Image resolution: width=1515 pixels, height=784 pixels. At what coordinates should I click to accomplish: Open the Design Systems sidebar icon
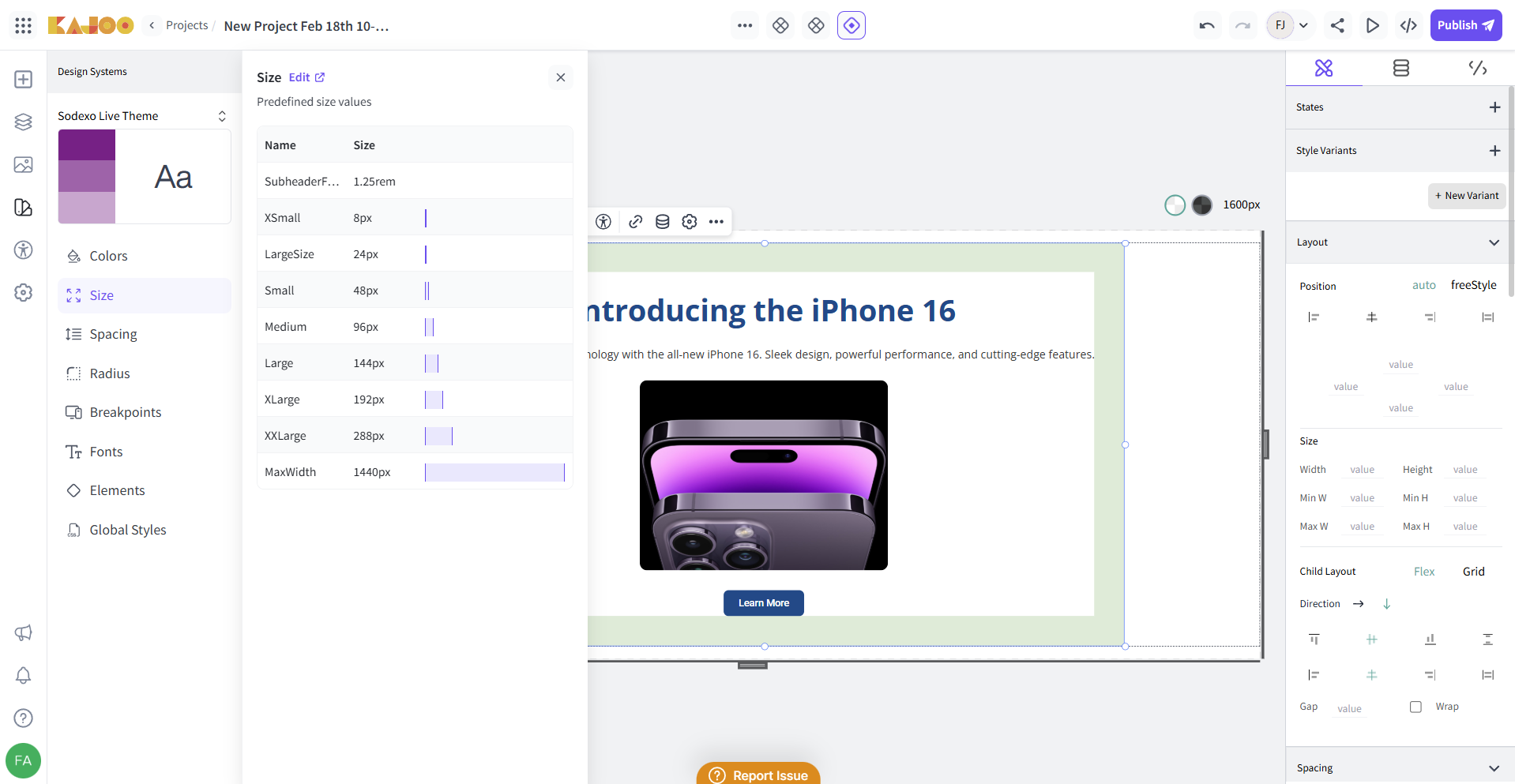[x=24, y=207]
